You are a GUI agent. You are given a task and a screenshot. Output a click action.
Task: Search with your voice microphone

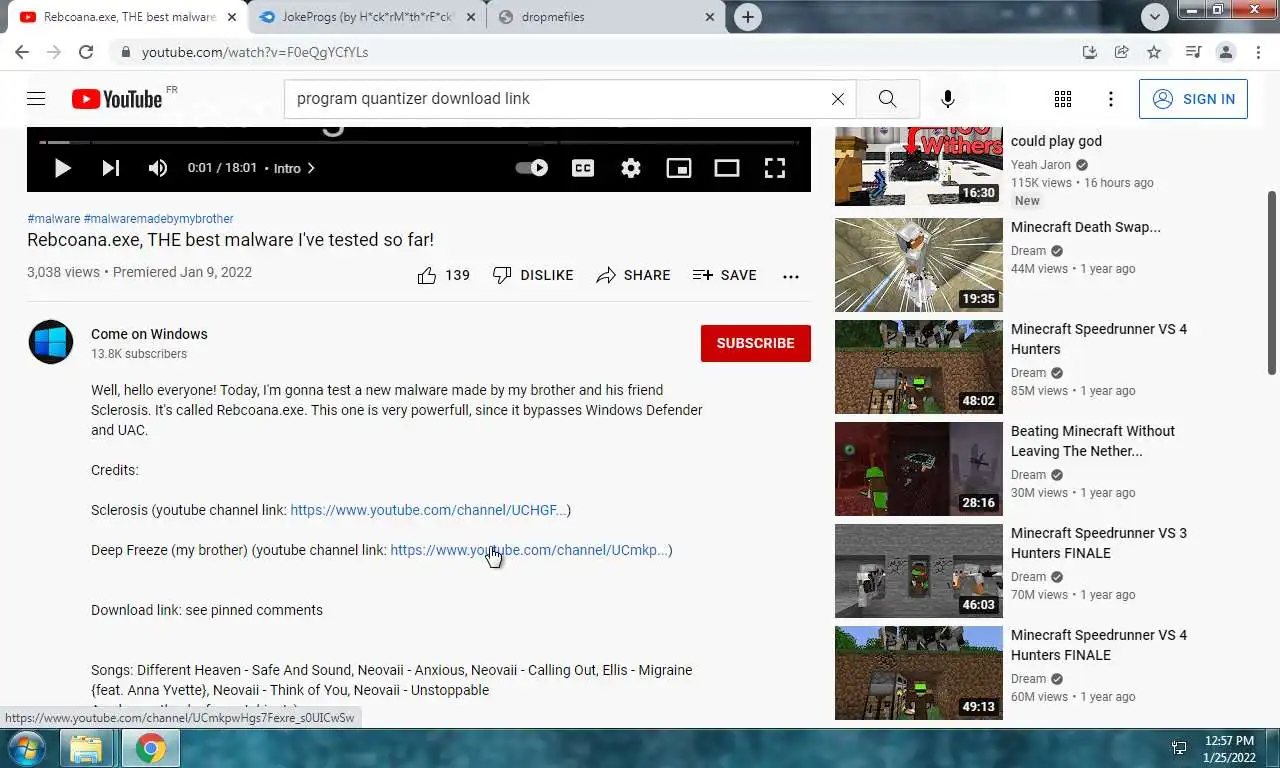tap(948, 98)
